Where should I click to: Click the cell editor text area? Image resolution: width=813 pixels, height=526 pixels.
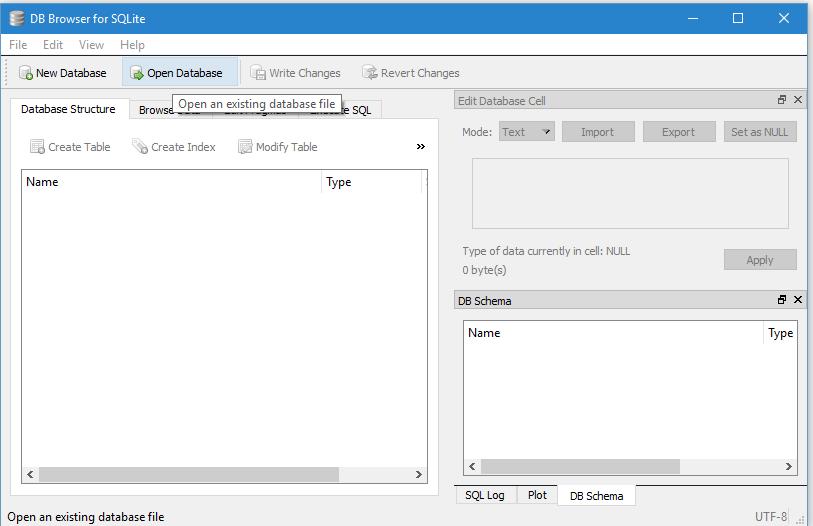[x=630, y=193]
